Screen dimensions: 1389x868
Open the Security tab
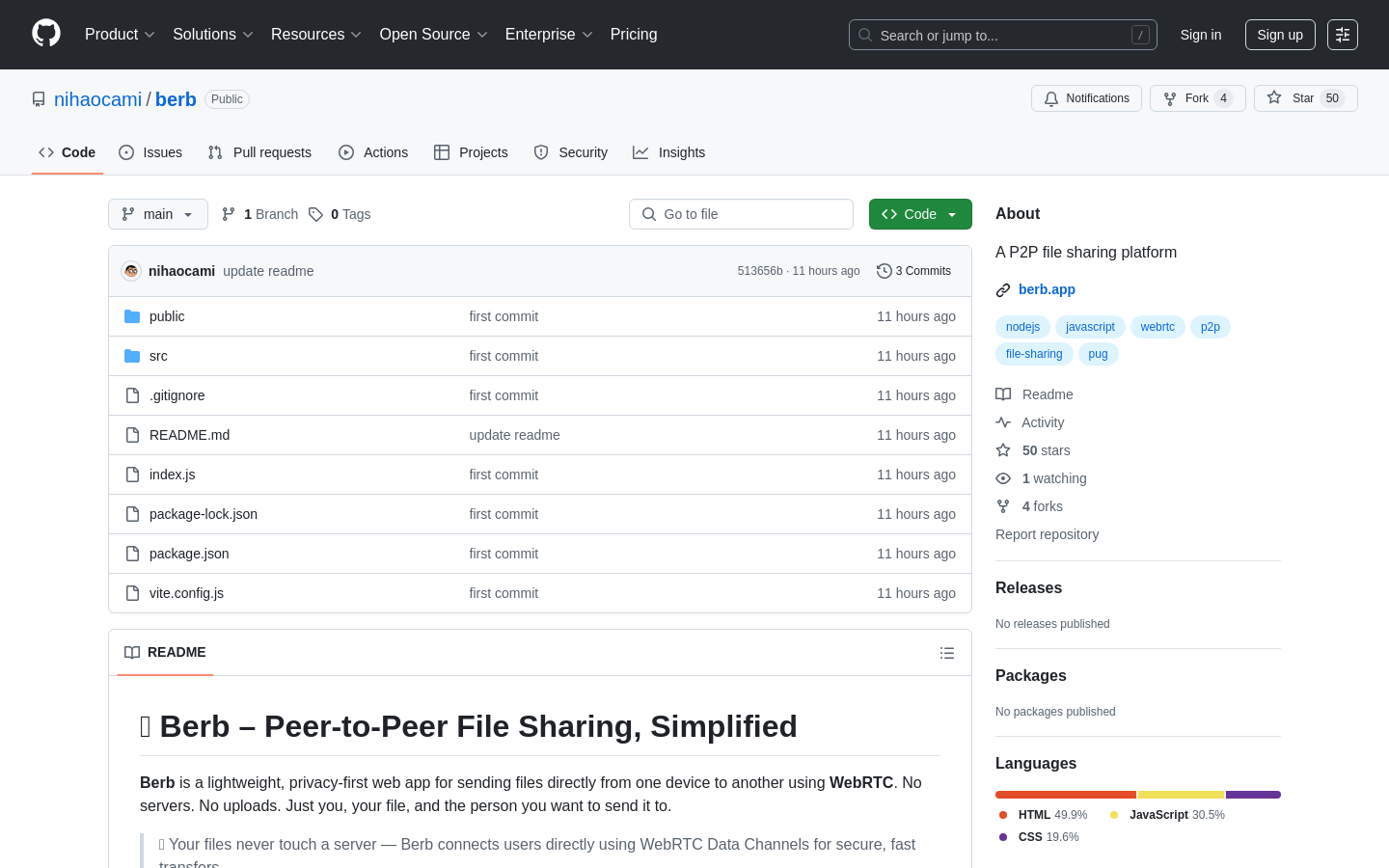pos(571,152)
